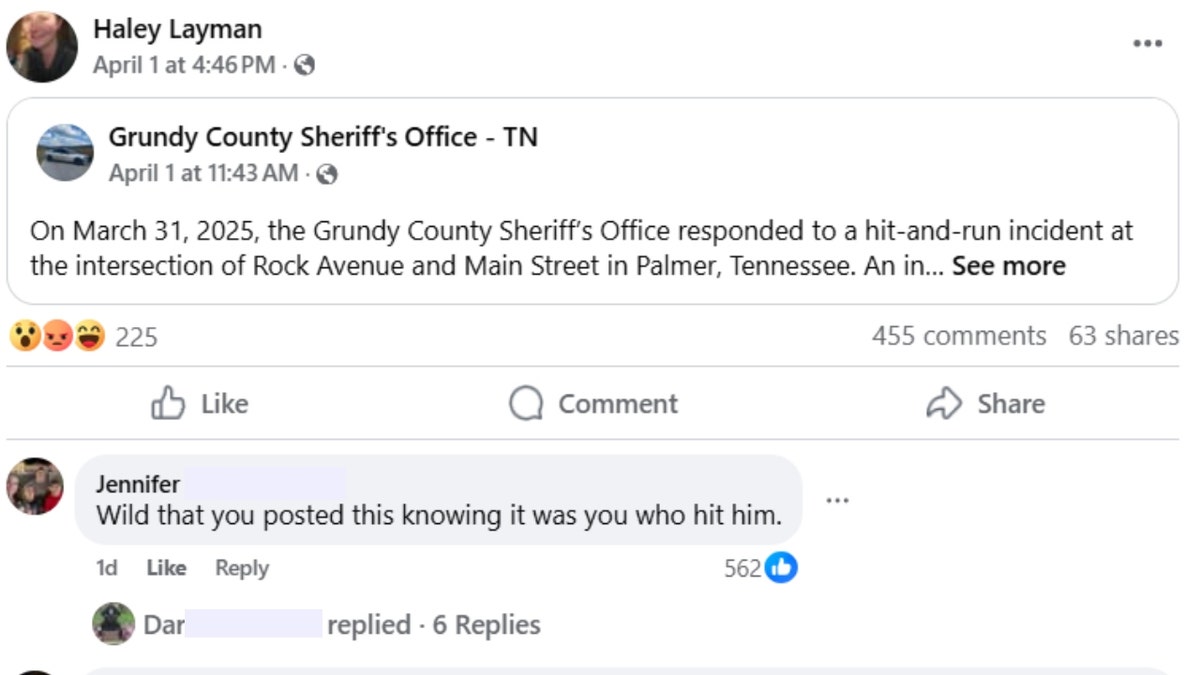Click the thumbs-up Like icon on post

[168, 404]
